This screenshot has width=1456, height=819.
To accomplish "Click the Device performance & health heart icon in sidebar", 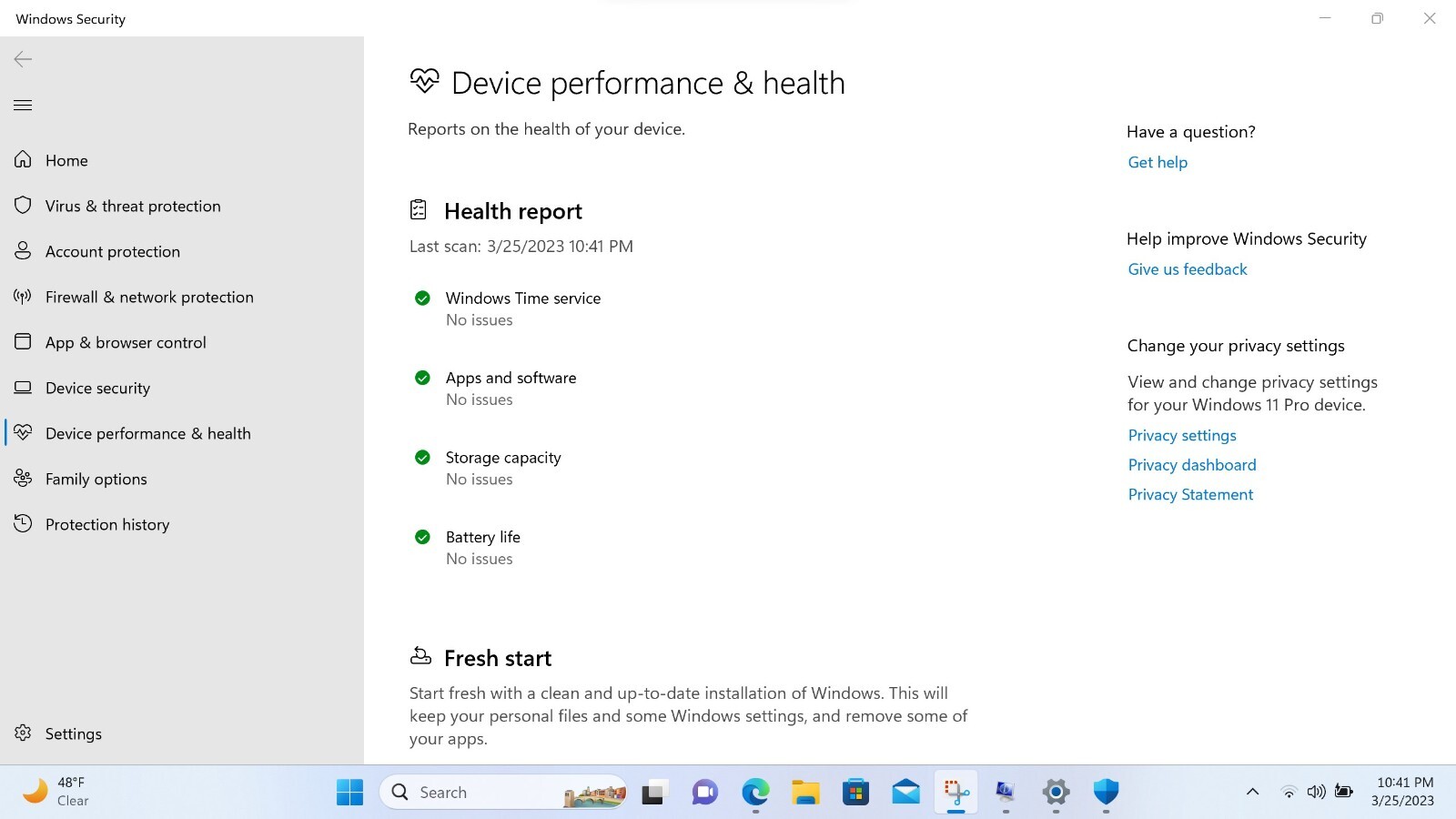I will [23, 432].
